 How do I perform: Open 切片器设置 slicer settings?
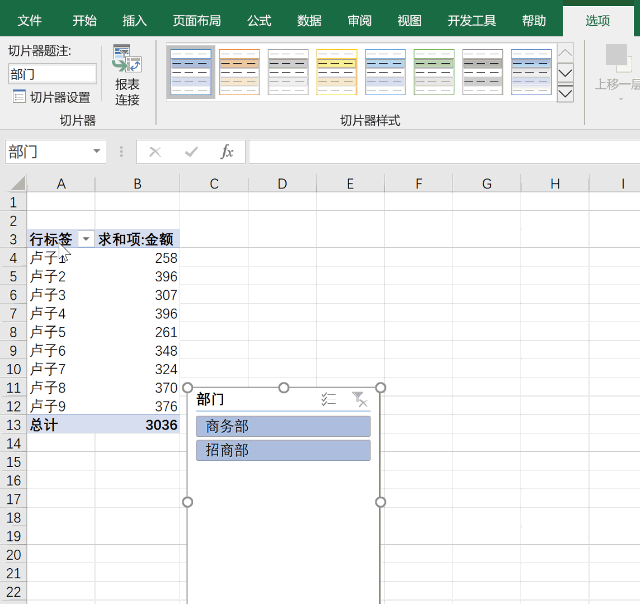pos(51,97)
